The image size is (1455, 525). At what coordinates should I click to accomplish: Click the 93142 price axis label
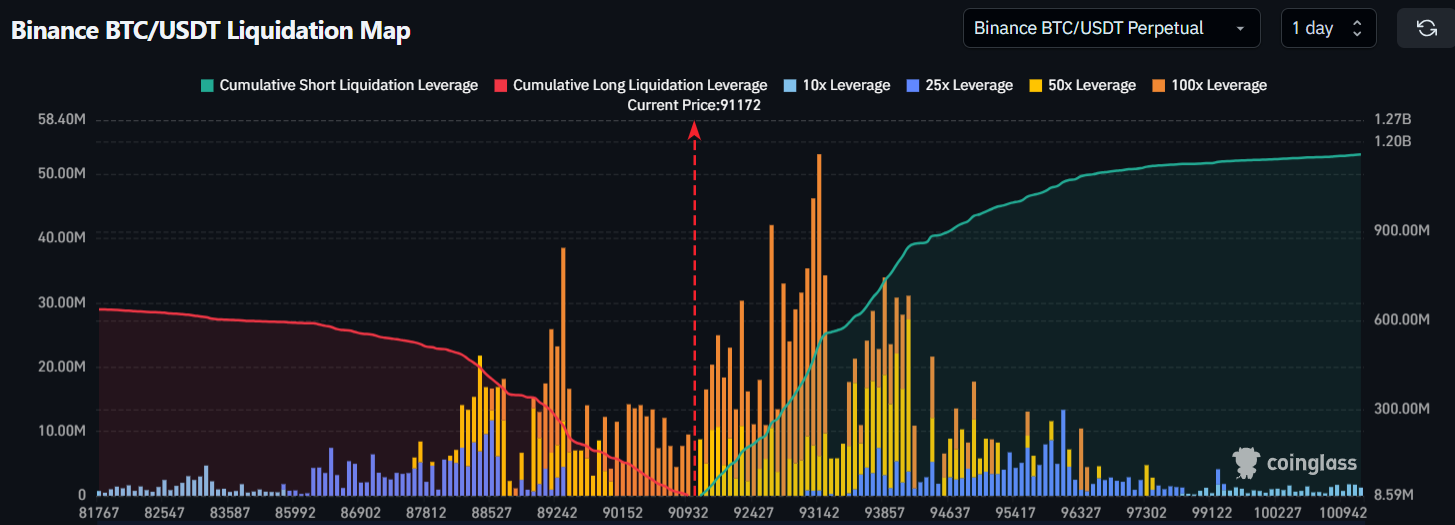coord(819,512)
